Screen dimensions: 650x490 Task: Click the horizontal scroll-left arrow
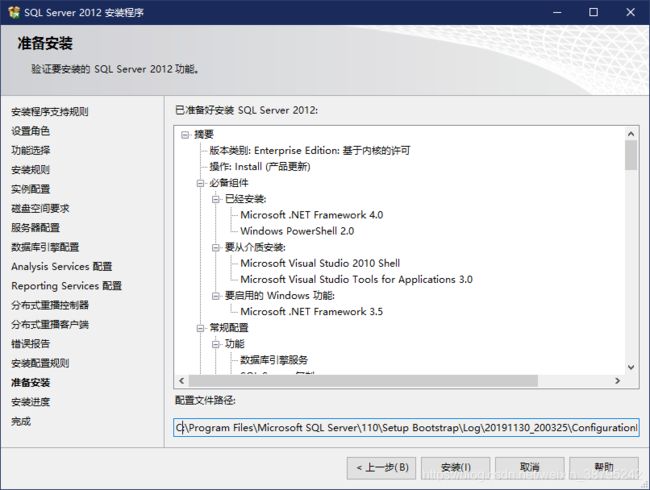pos(182,381)
